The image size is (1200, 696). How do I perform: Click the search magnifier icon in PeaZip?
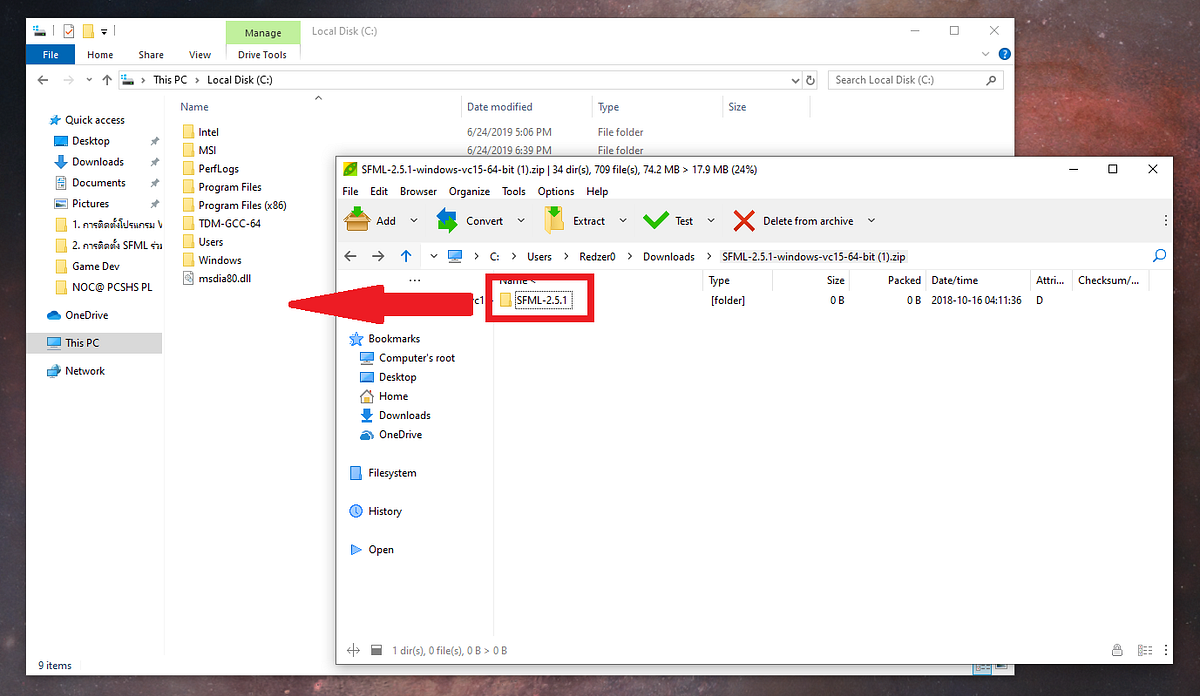[1160, 256]
